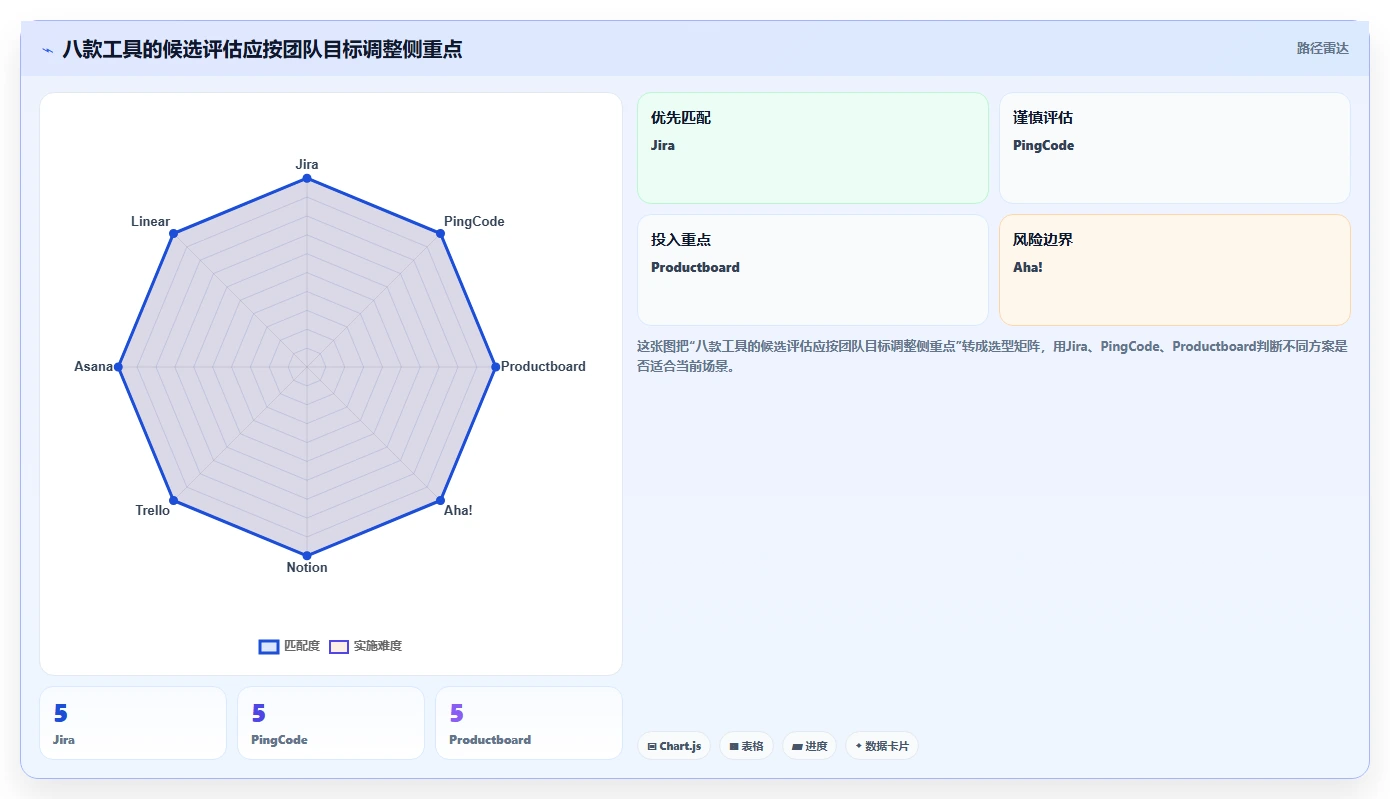Click the Productboard score card showing 5
This screenshot has height=799, width=1390.
tap(529, 723)
